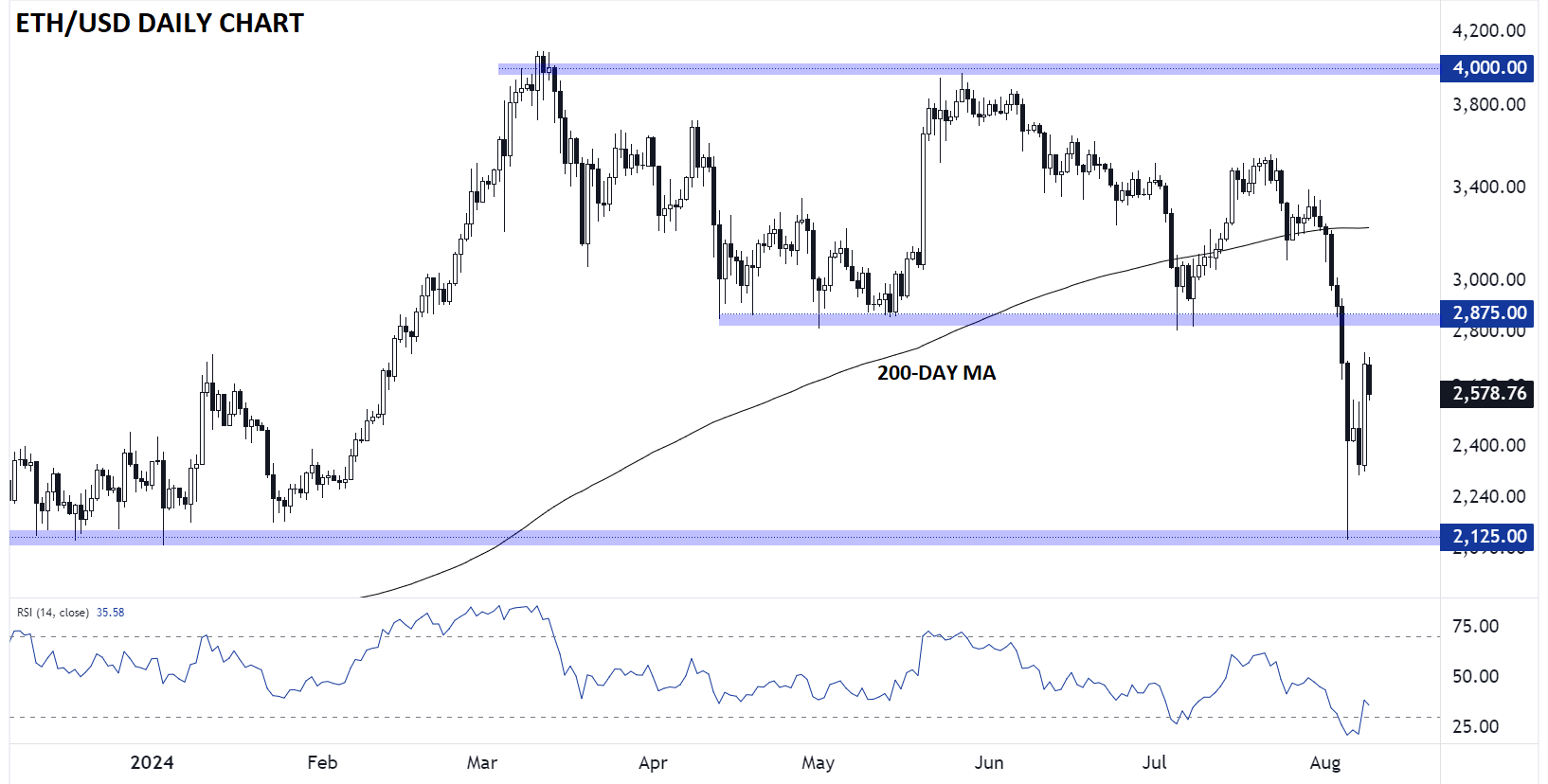The height and width of the screenshot is (784, 1548).
Task: Click the 2,400.00 price axis label
Action: [x=1488, y=445]
